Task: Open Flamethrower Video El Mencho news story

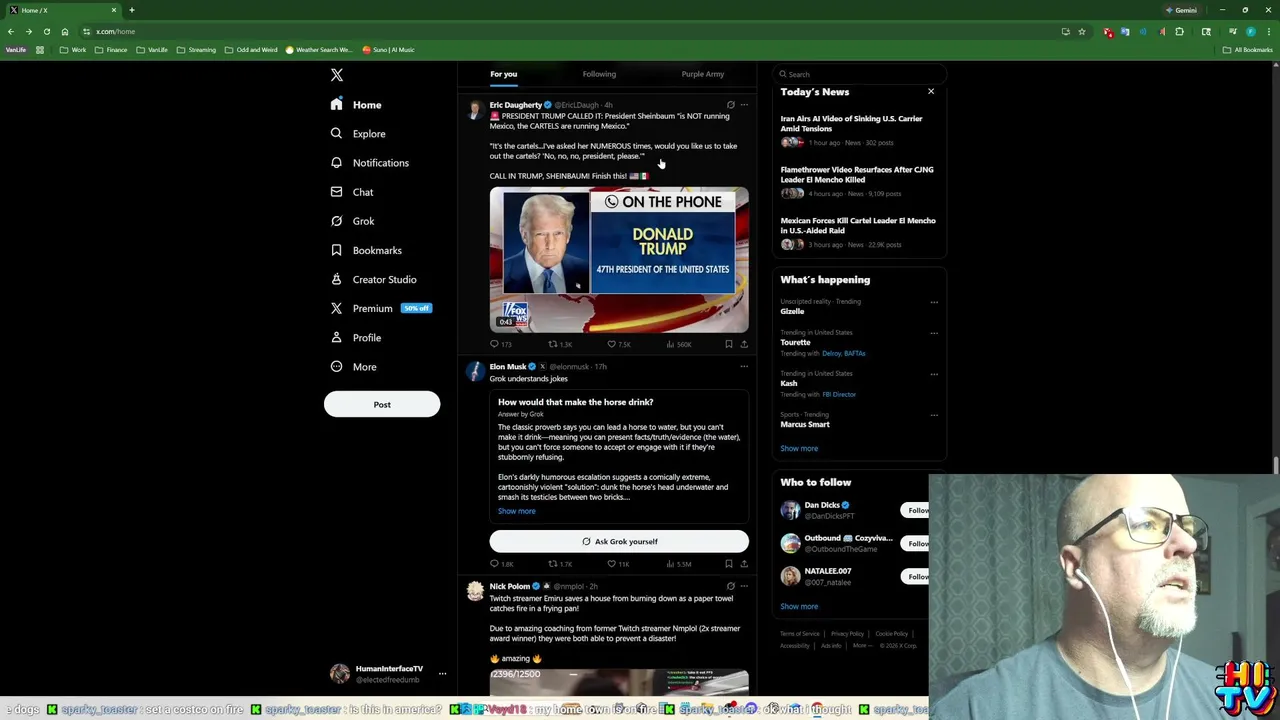Action: point(857,175)
